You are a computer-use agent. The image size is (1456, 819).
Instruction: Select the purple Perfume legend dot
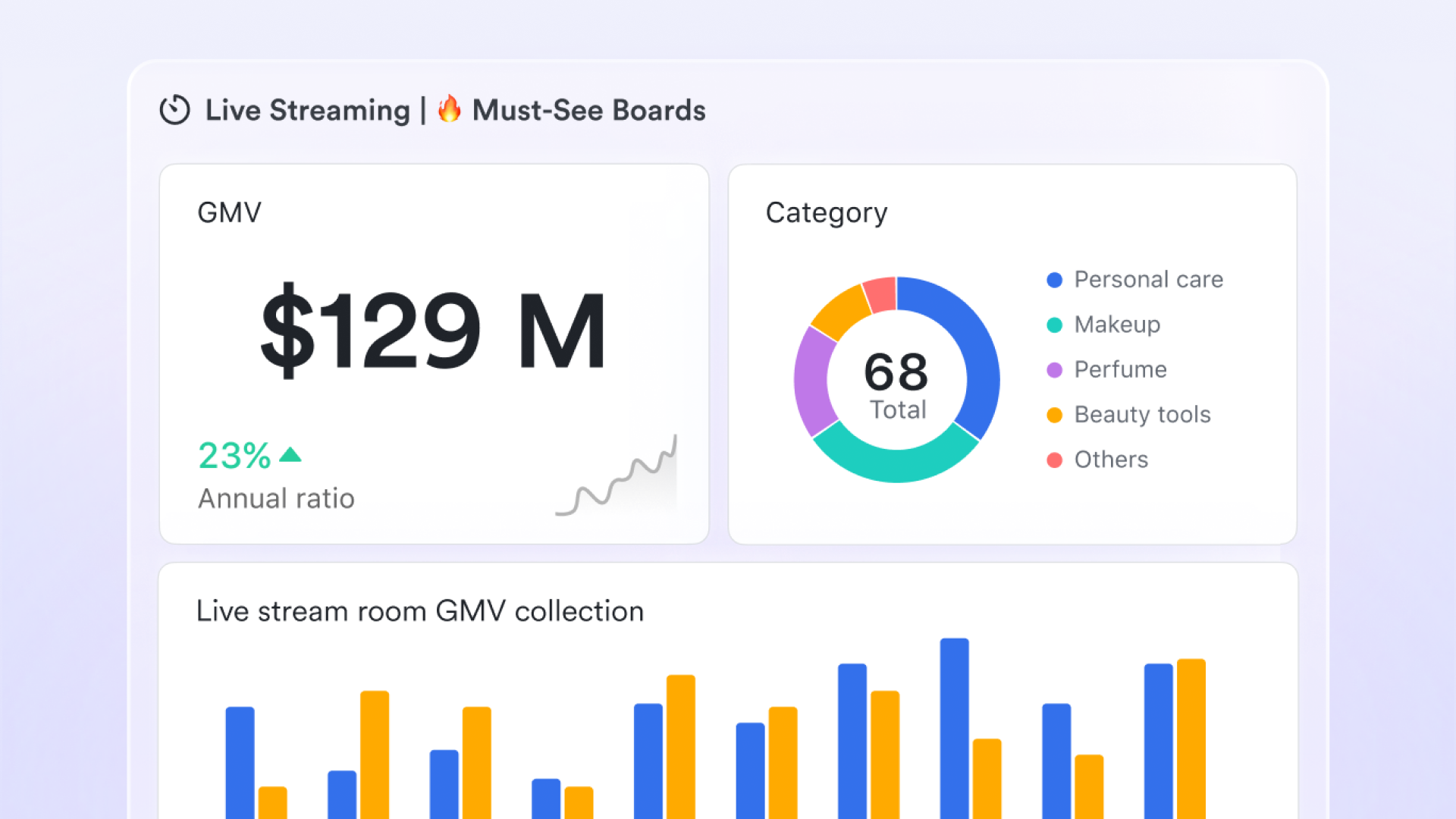pos(1054,370)
